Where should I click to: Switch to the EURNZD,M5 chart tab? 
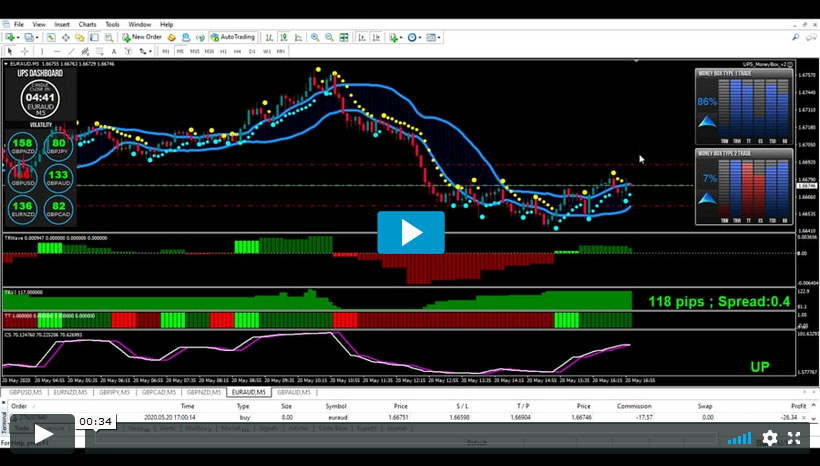pyautogui.click(x=70, y=392)
